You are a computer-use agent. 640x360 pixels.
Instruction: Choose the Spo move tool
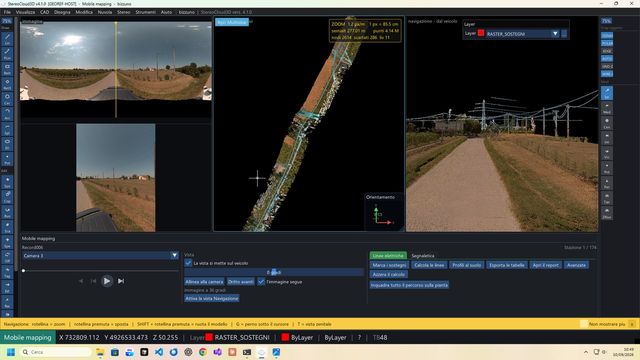[x=7, y=182]
